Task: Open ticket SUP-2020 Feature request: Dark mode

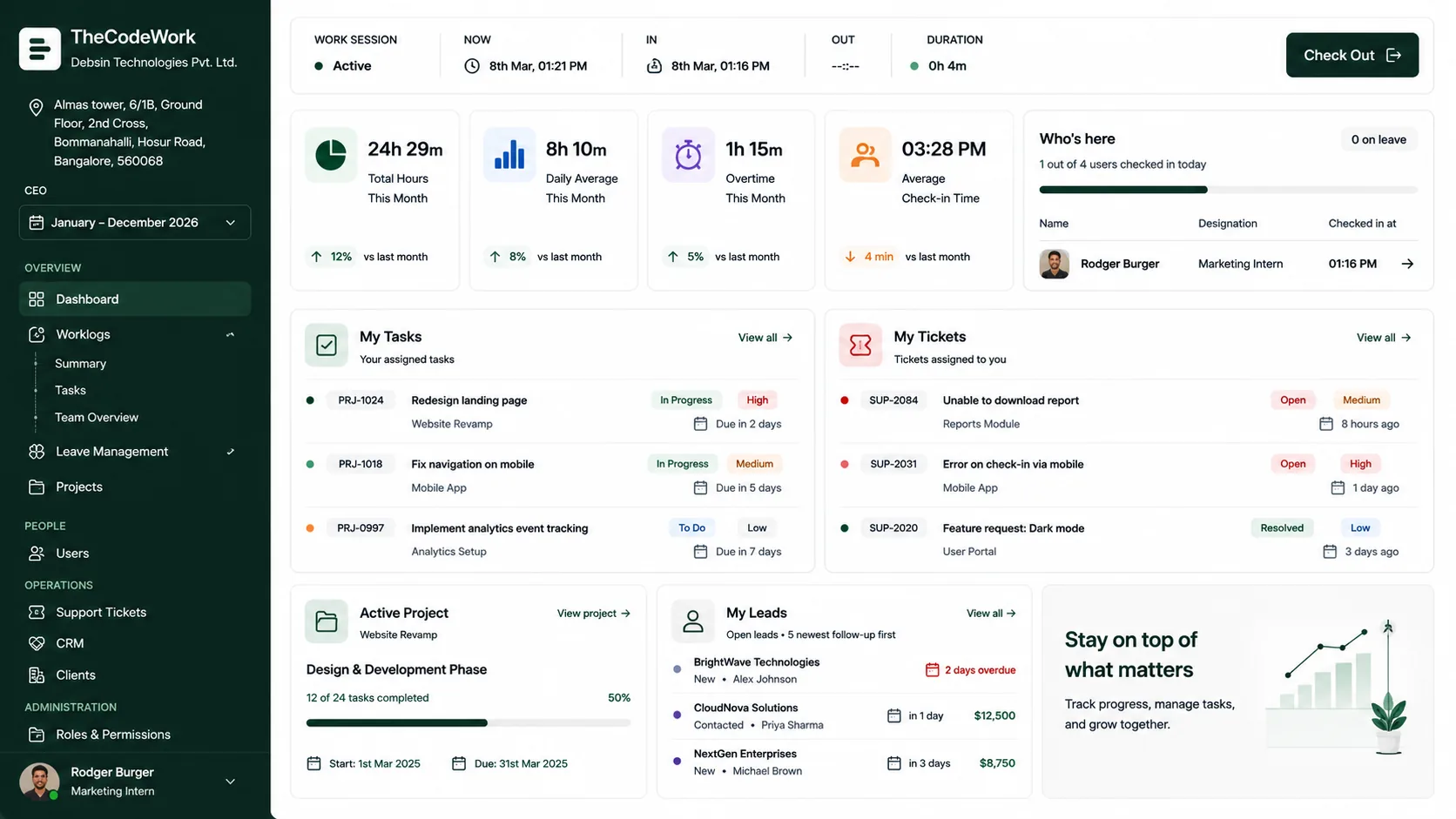Action: (1128, 540)
